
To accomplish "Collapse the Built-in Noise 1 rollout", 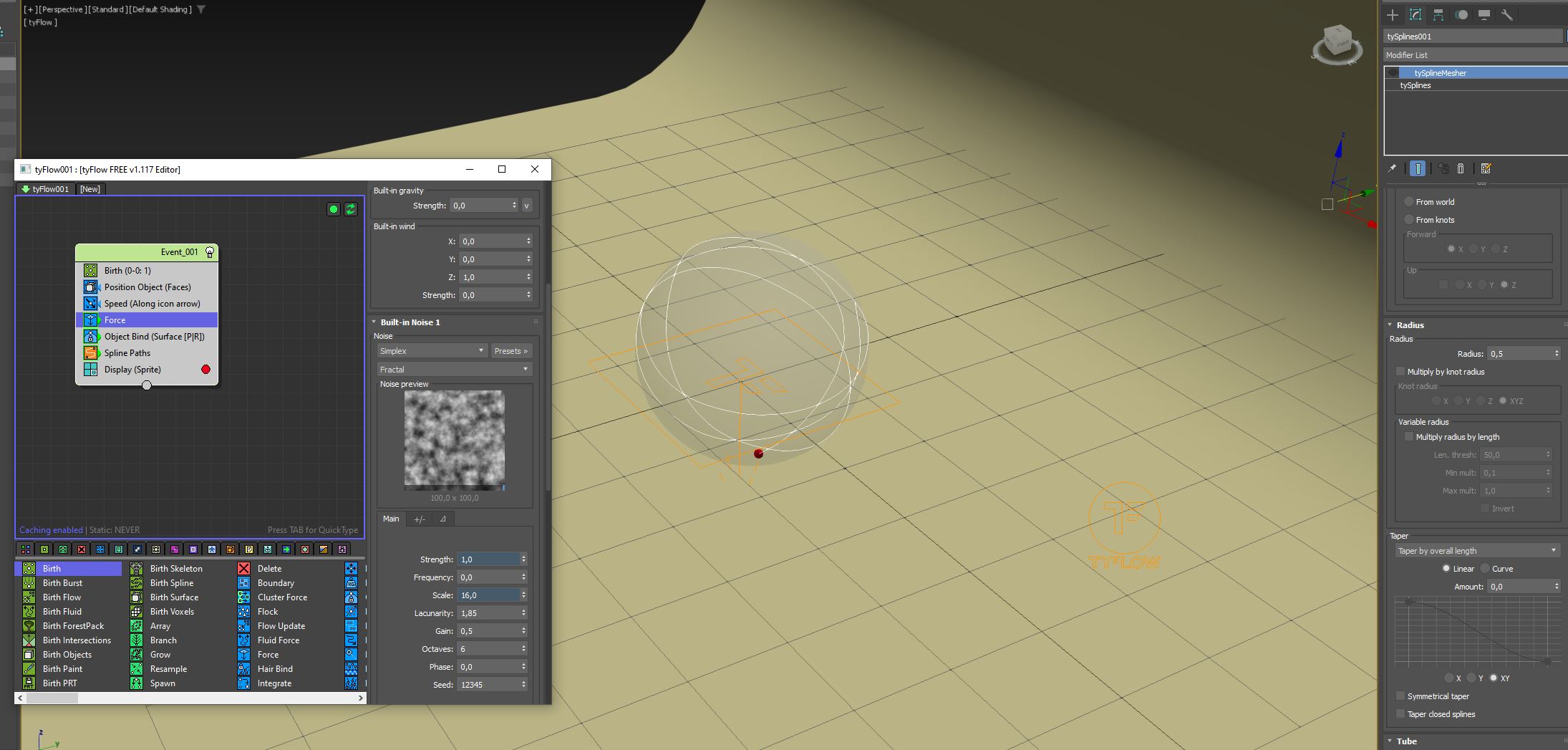I will point(374,322).
